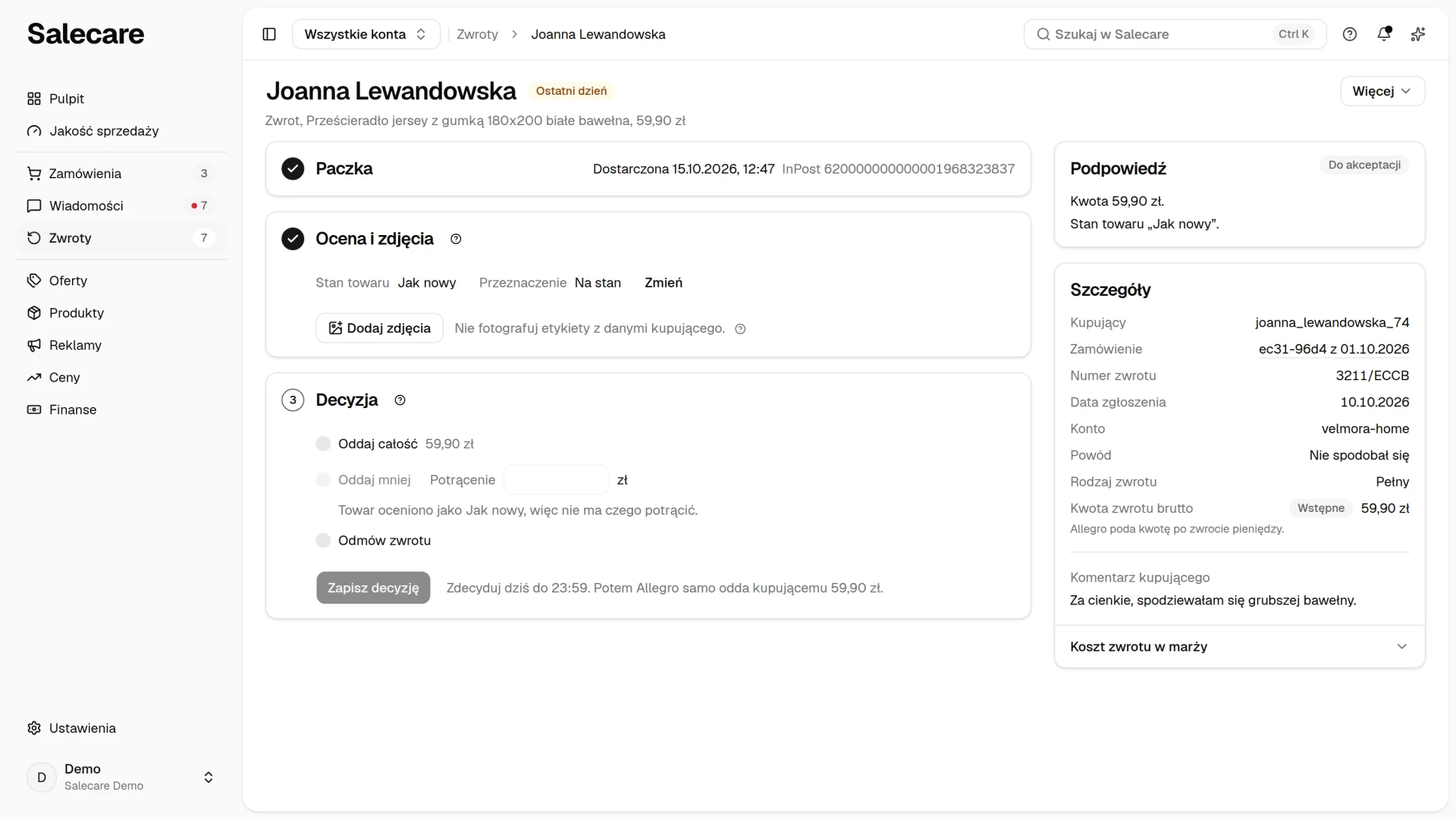Click the Oferty tag icon

click(x=34, y=281)
